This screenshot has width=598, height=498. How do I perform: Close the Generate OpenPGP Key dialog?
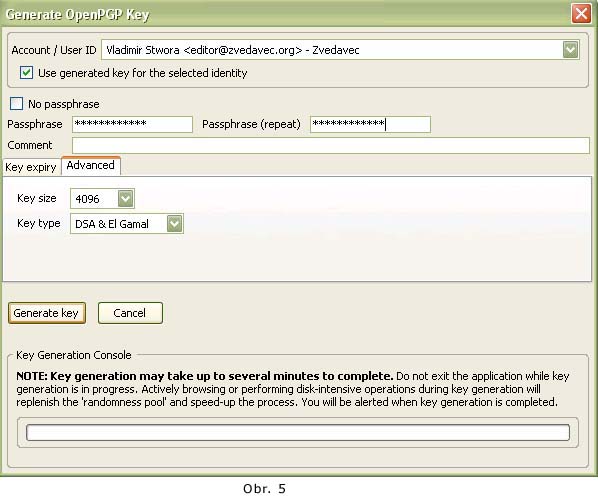pos(581,14)
